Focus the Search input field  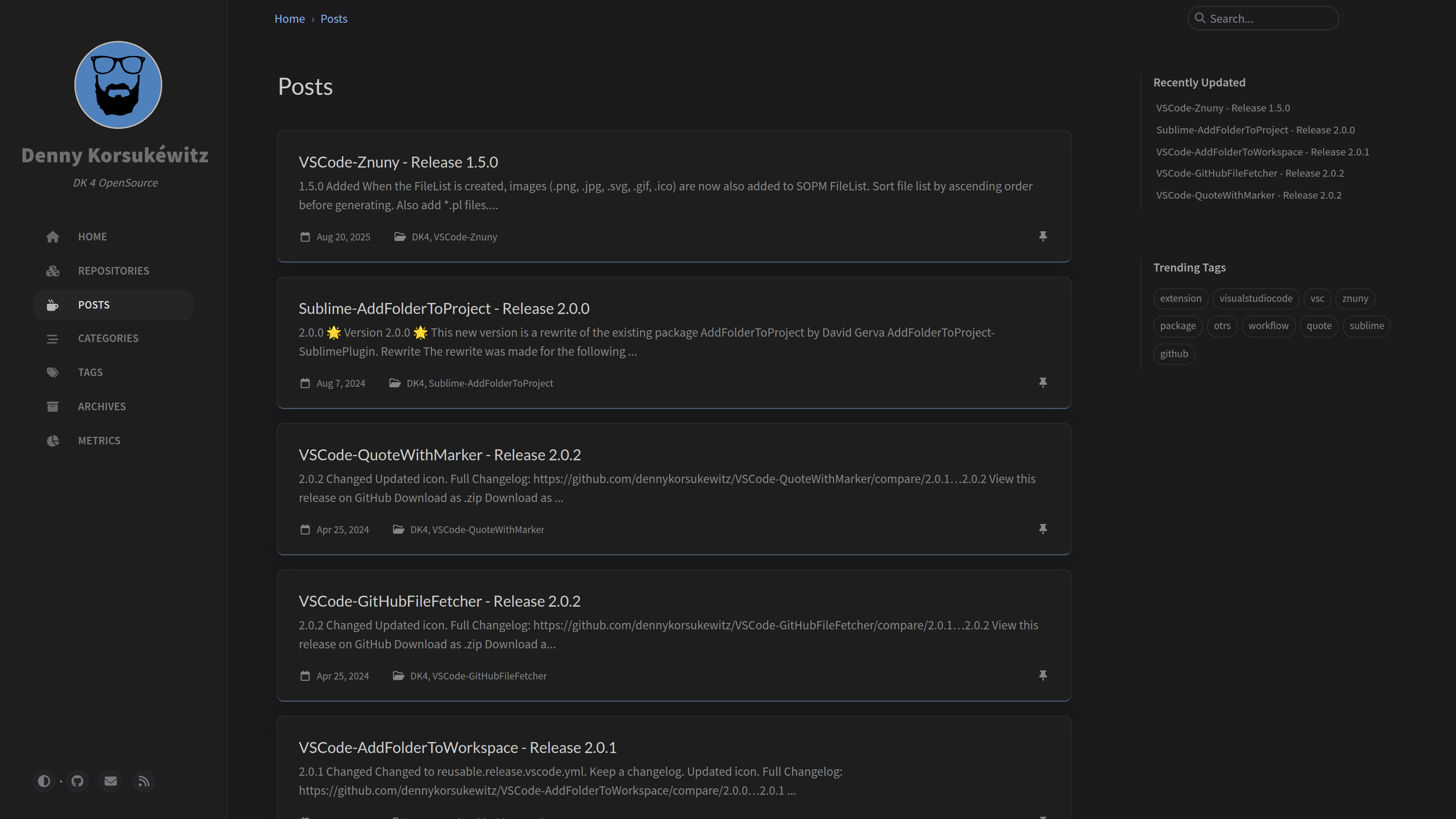click(x=1263, y=18)
